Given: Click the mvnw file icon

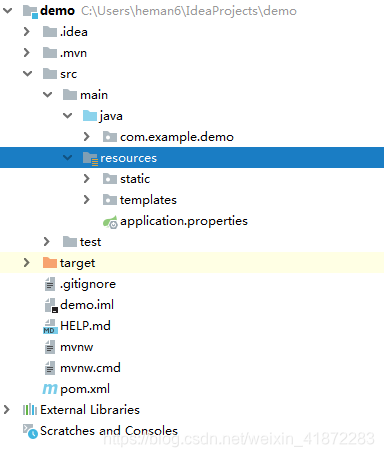Looking at the screenshot, I should click(x=50, y=347).
